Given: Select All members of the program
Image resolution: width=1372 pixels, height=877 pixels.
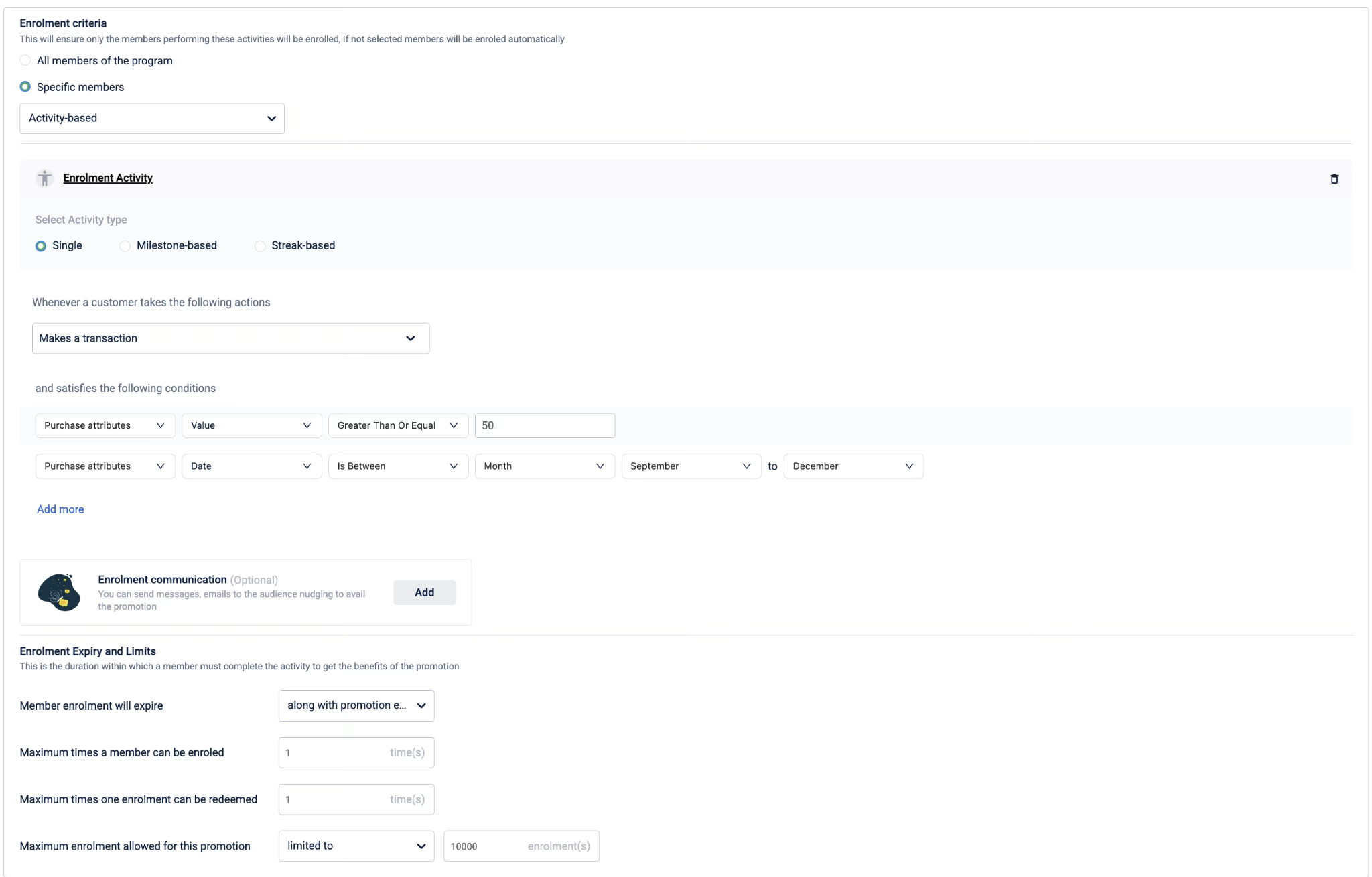Looking at the screenshot, I should pos(25,60).
